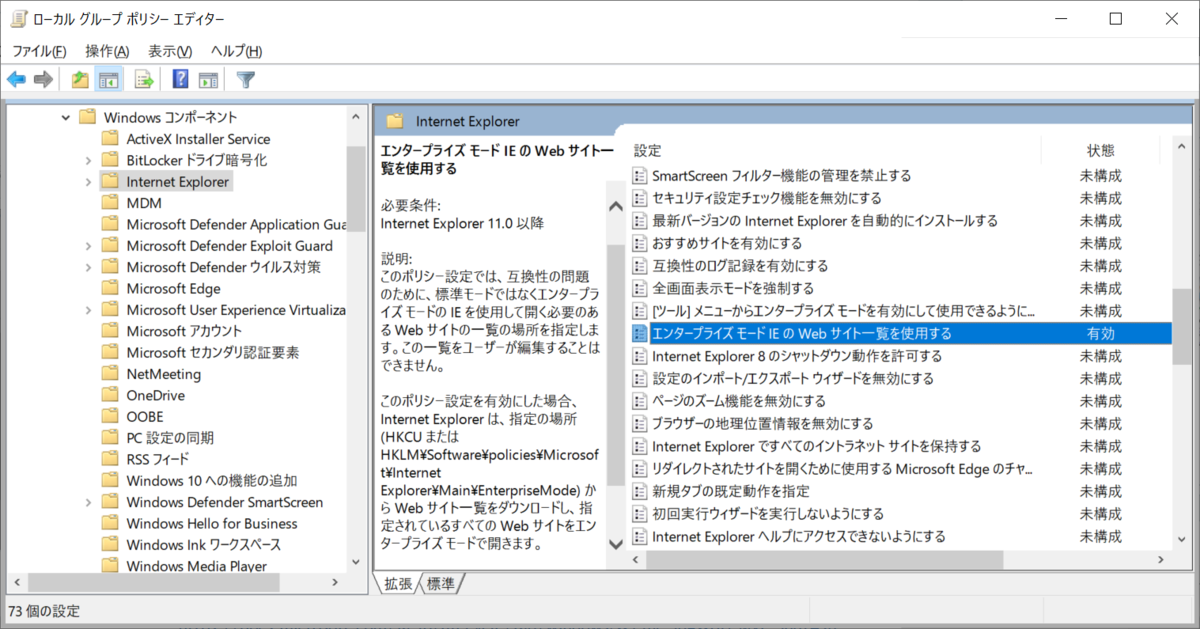The height and width of the screenshot is (629, 1200).
Task: Click the RSS フィード folder icon
Action: (x=110, y=459)
